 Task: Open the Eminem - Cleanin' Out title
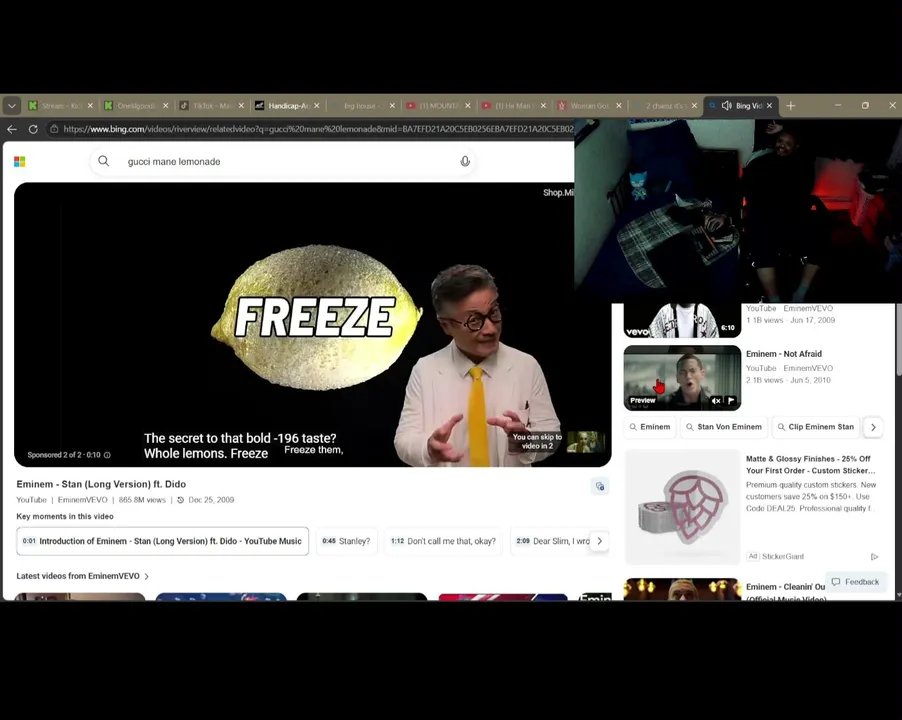click(x=786, y=592)
